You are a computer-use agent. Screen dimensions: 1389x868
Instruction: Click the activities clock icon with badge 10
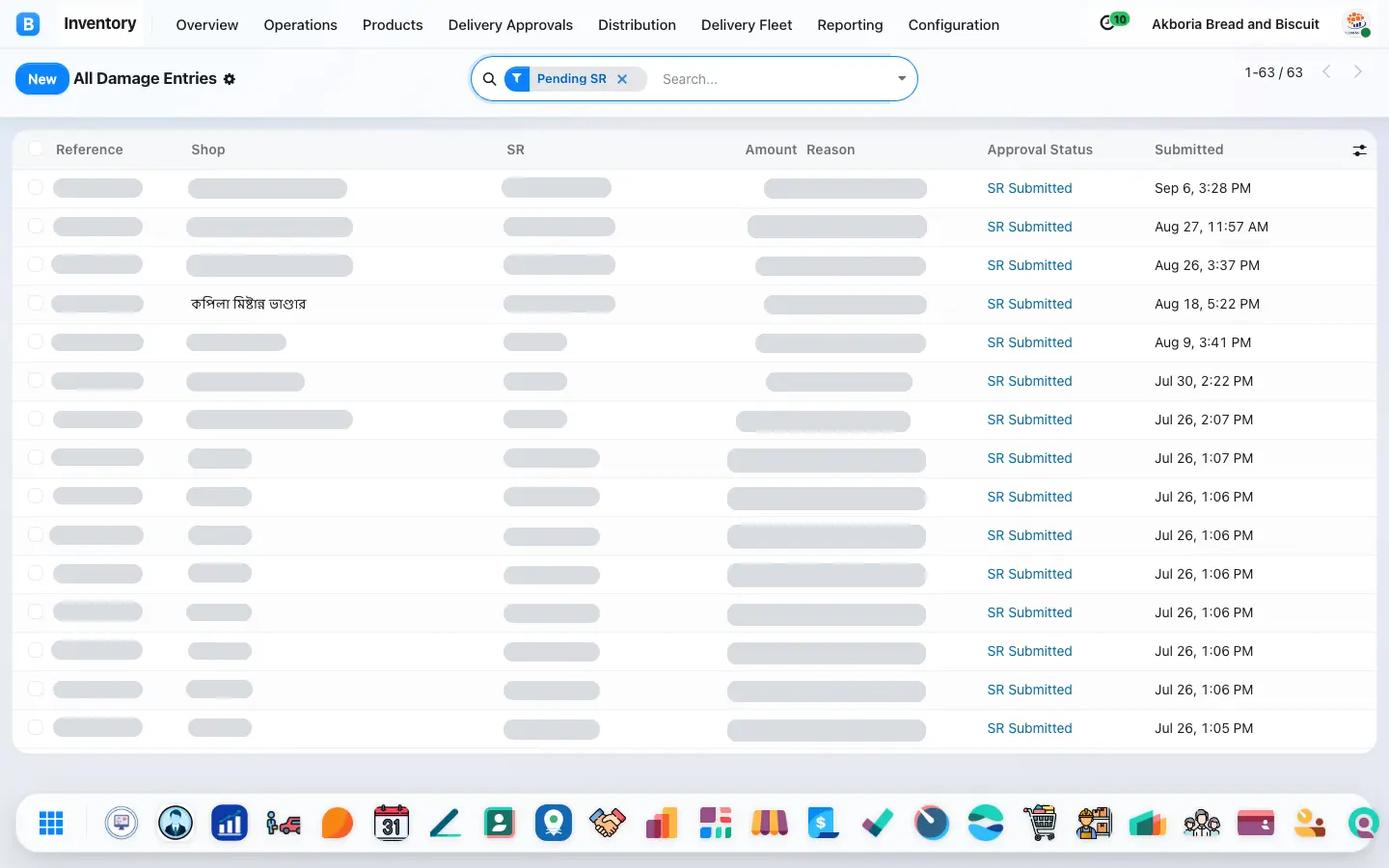[1113, 21]
